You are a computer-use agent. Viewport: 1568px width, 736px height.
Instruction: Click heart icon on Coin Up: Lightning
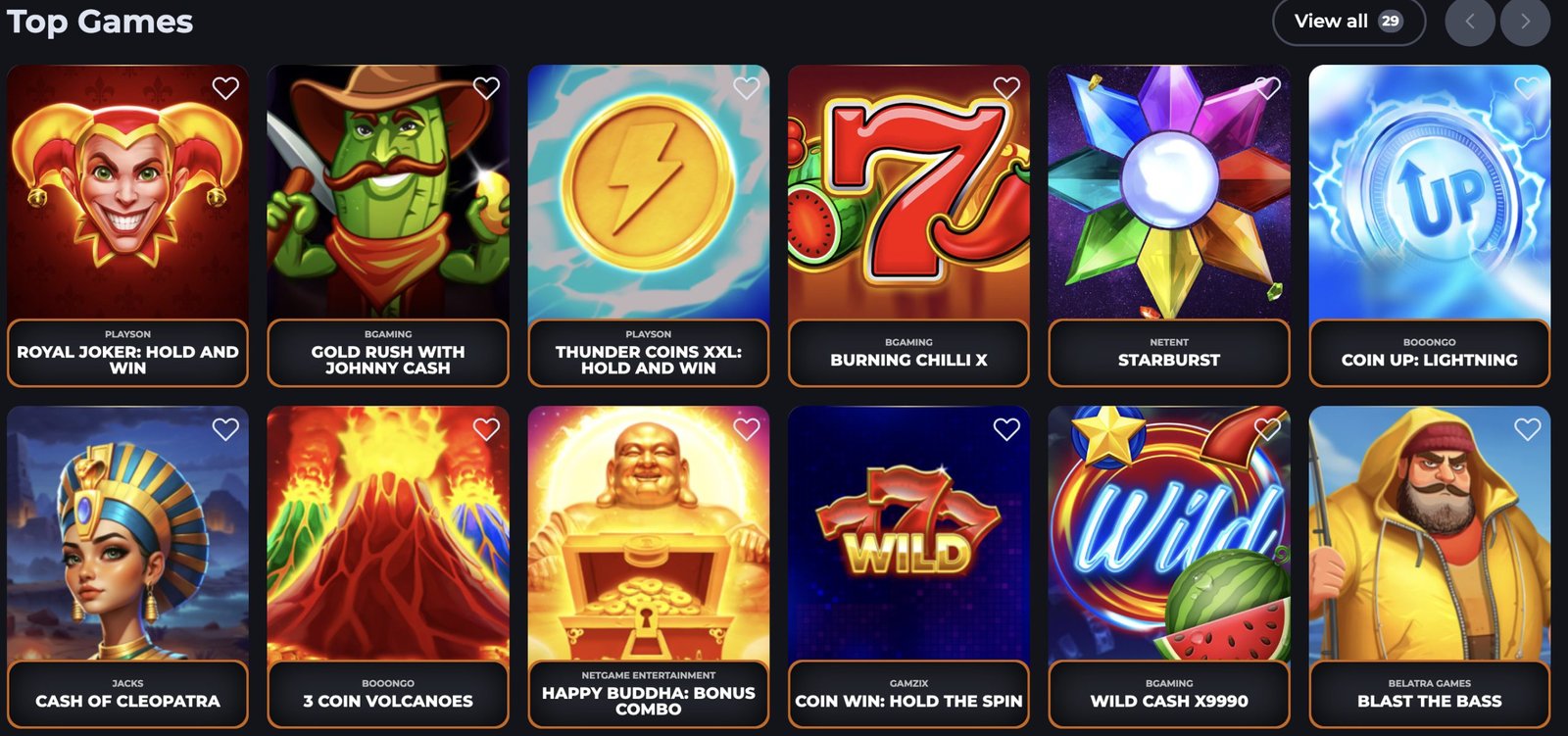pos(1527,88)
